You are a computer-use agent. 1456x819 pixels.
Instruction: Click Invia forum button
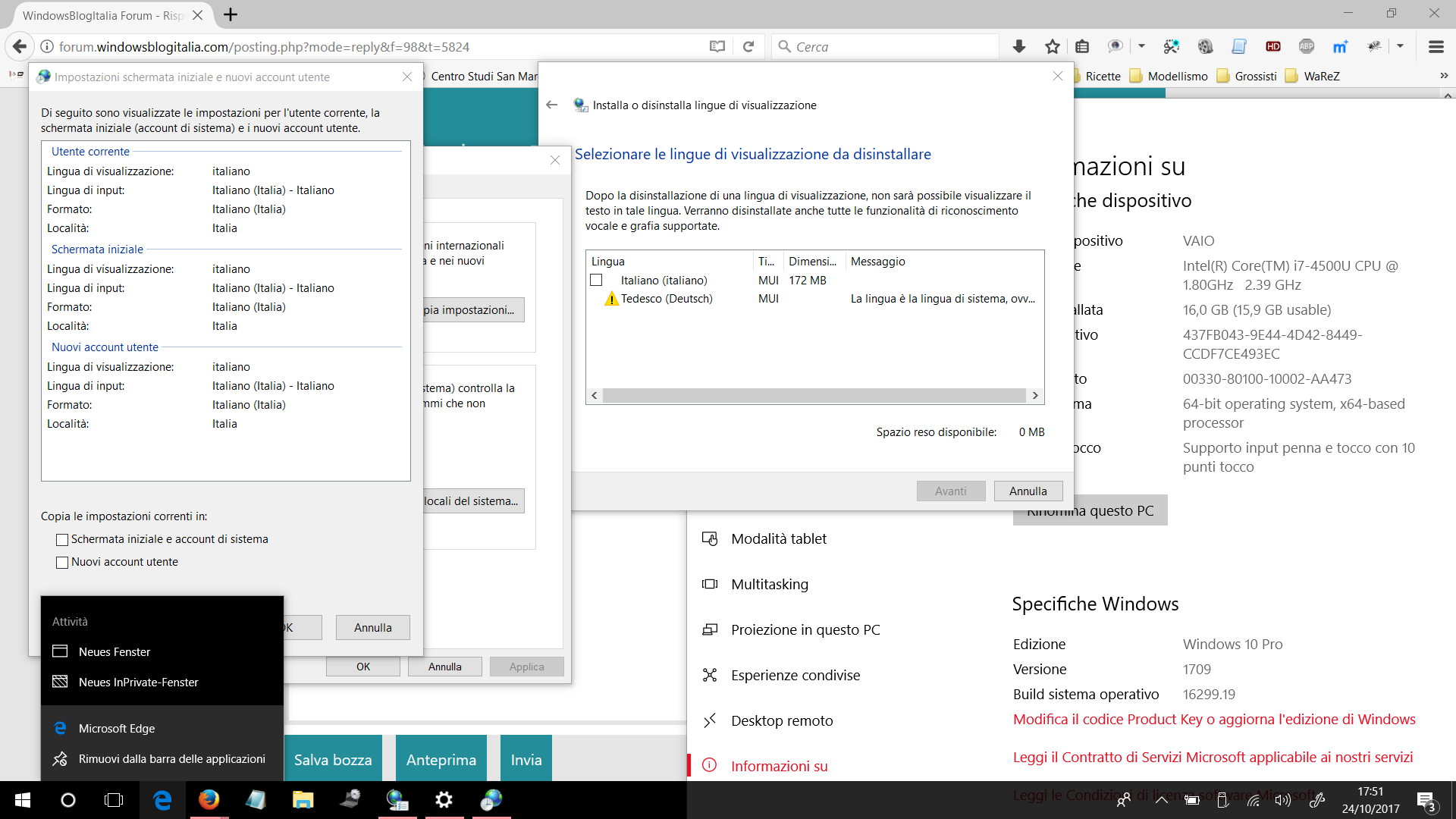click(x=526, y=759)
